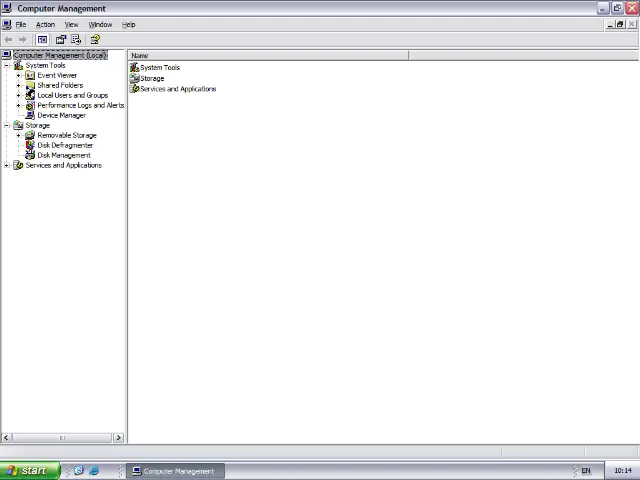Viewport: 640px width, 480px height.
Task: Open the Windows start menu
Action: [30, 471]
